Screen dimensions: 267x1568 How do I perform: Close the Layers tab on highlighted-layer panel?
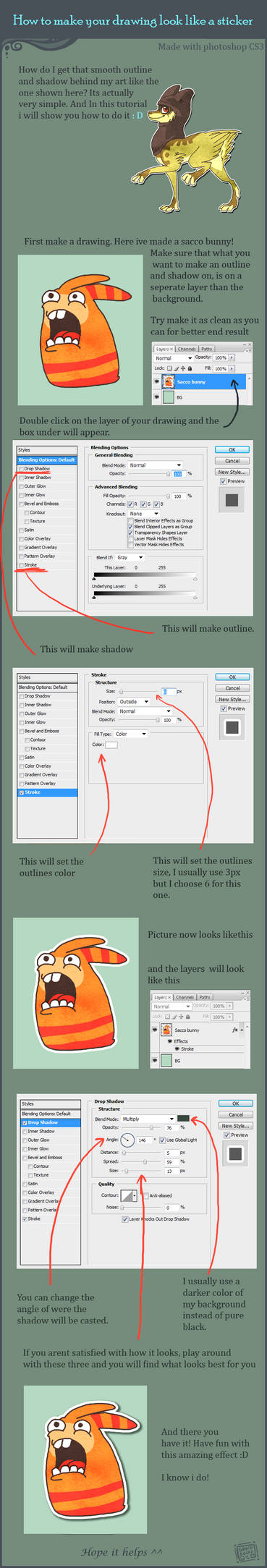coord(171,349)
